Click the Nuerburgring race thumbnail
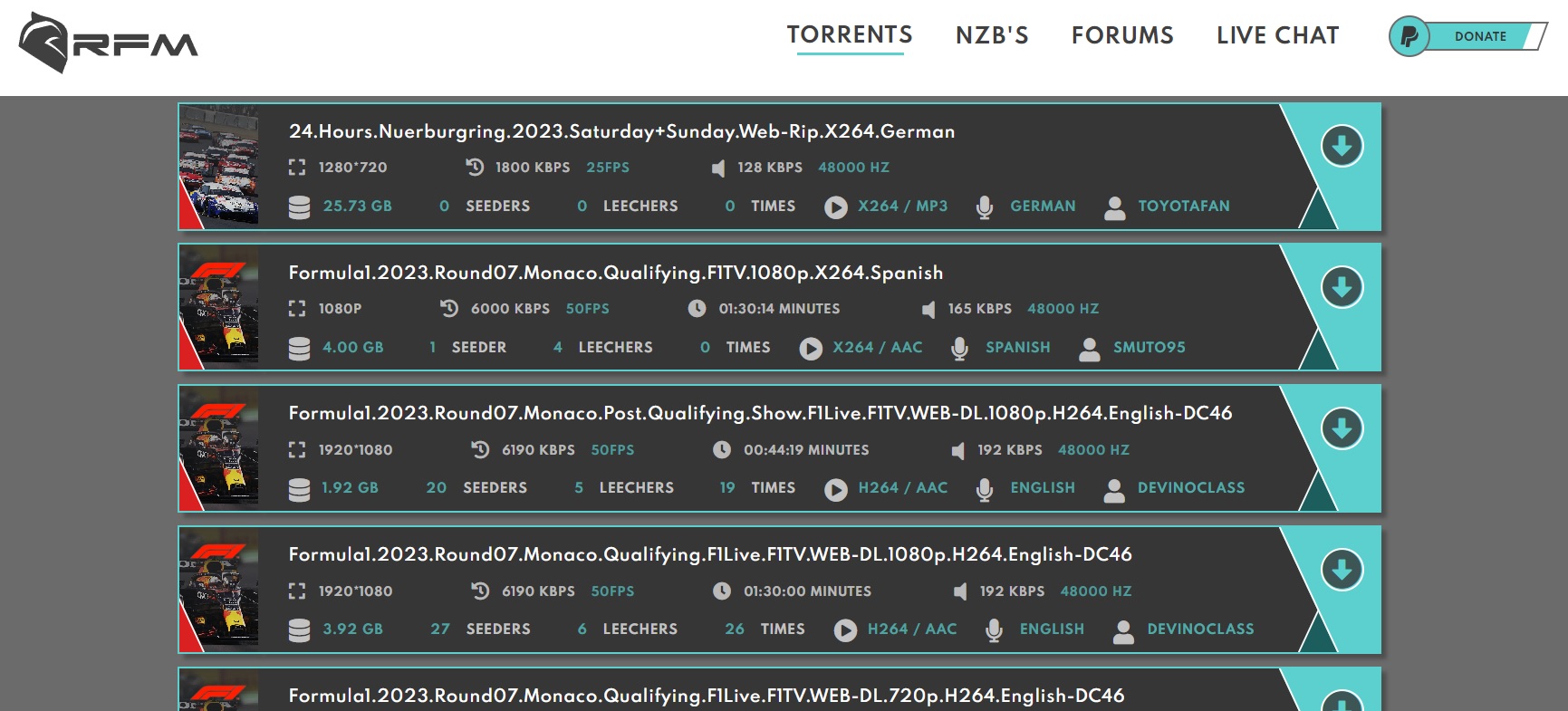 coord(219,166)
